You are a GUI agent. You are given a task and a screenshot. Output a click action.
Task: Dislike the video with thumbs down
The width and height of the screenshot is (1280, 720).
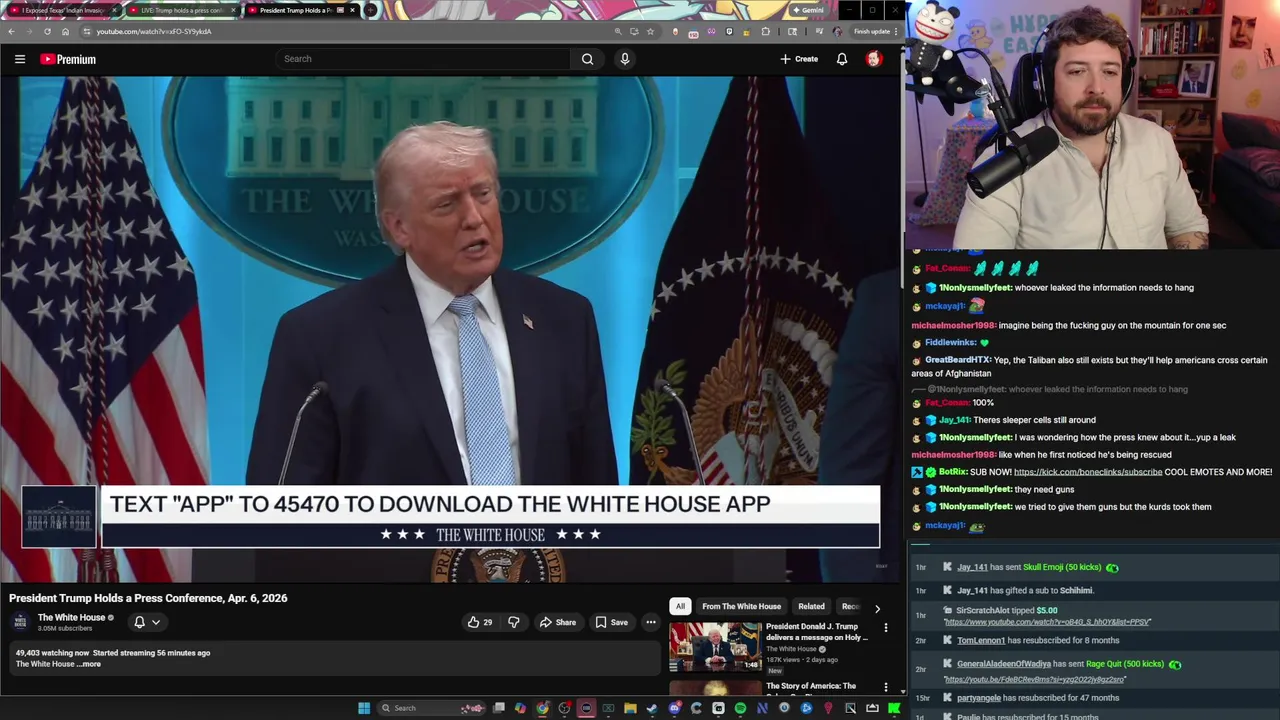pyautogui.click(x=513, y=622)
